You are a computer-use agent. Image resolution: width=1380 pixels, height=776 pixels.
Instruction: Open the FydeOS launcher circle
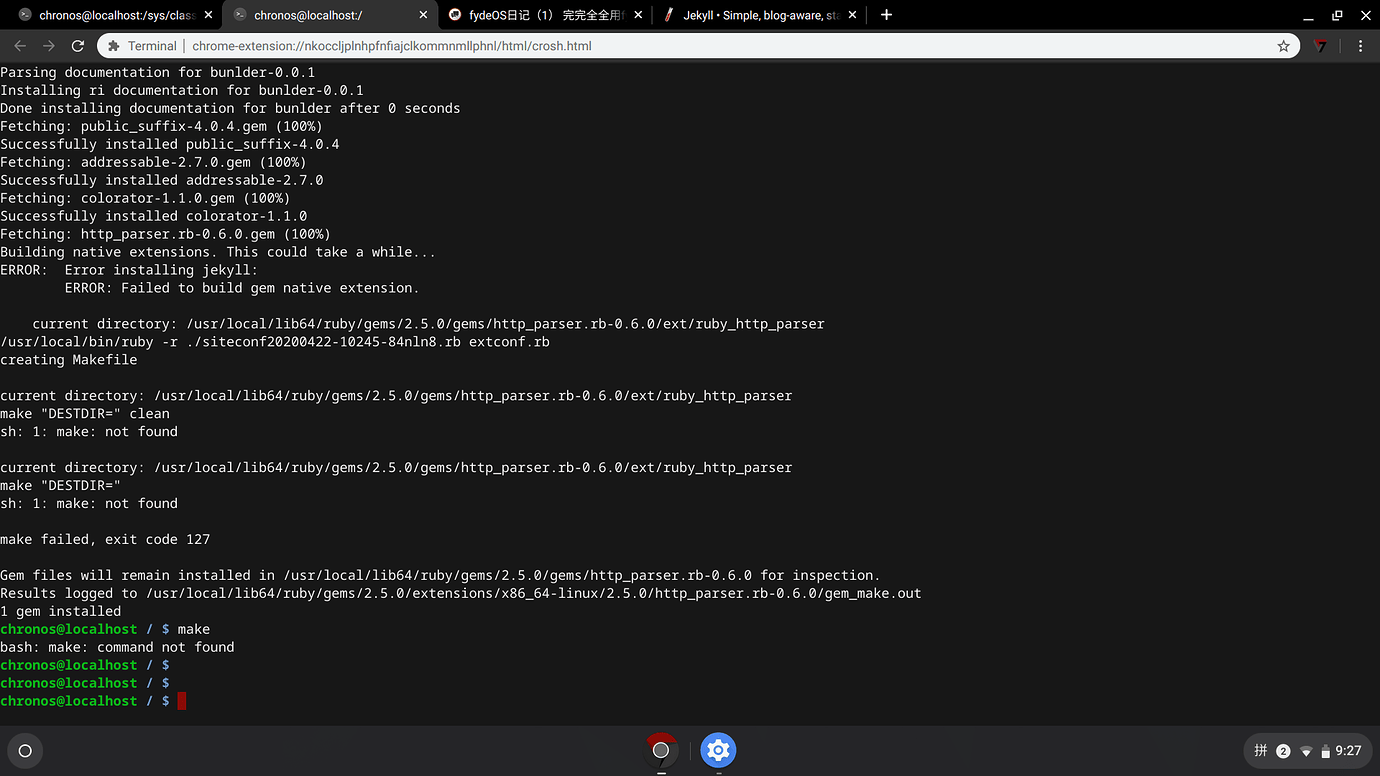coord(24,751)
